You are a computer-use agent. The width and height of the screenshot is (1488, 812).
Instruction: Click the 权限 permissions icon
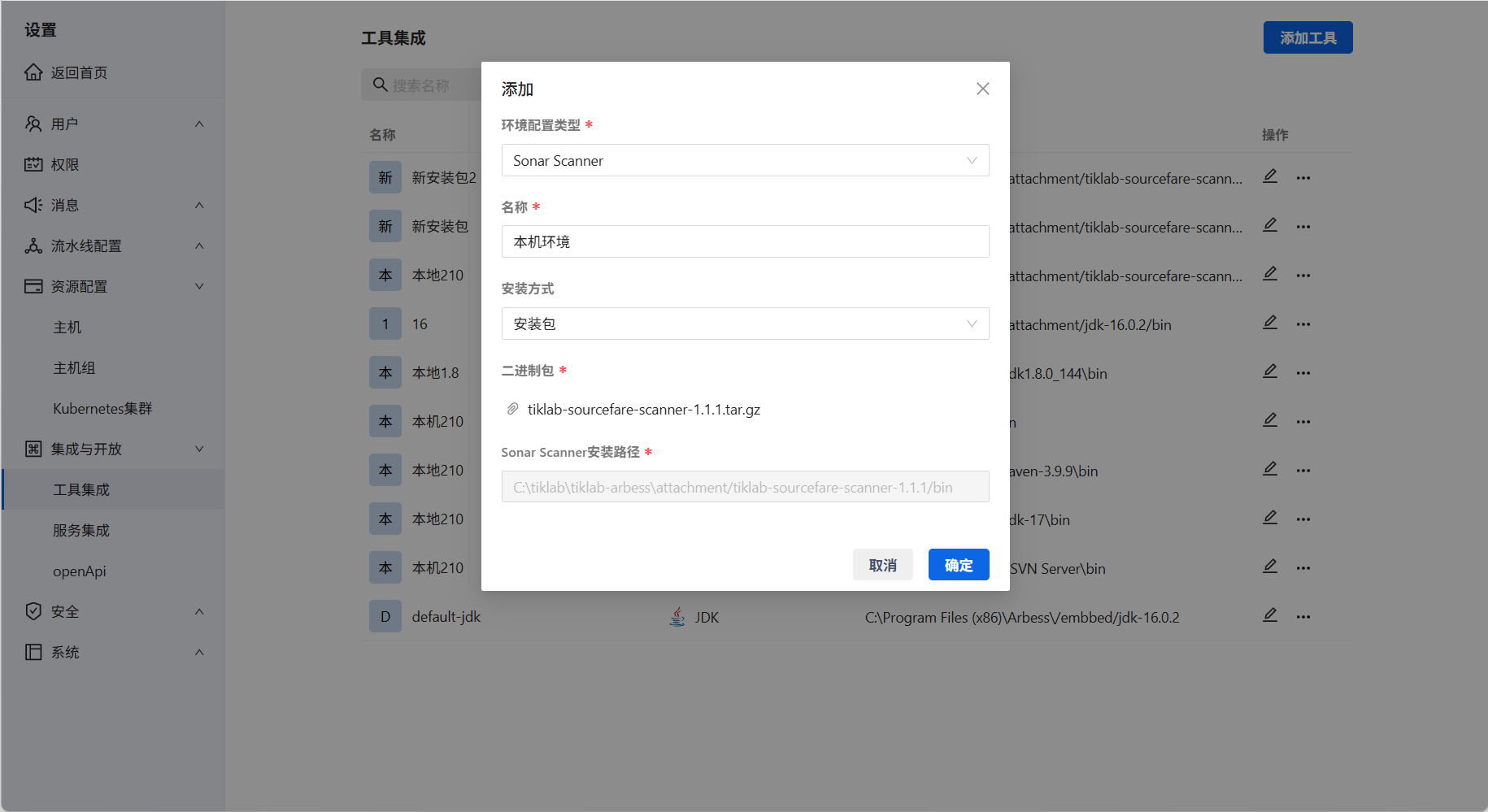tap(33, 164)
